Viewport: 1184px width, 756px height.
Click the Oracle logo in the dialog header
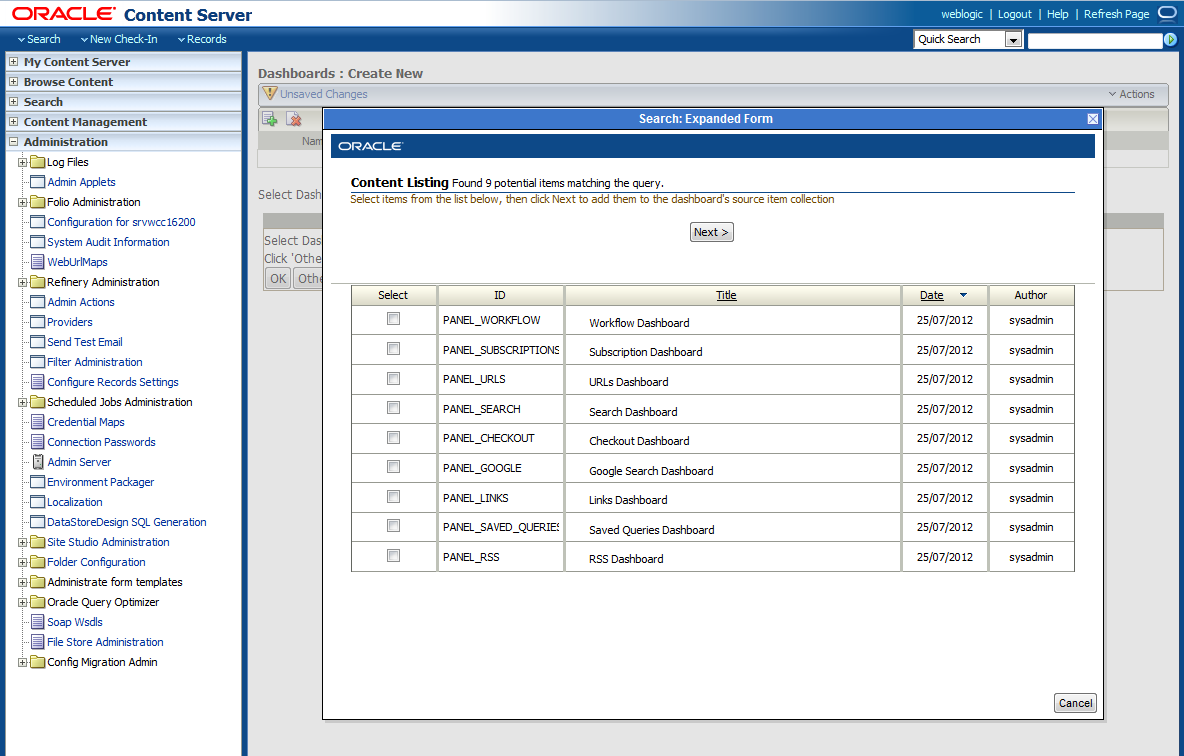(x=370, y=145)
